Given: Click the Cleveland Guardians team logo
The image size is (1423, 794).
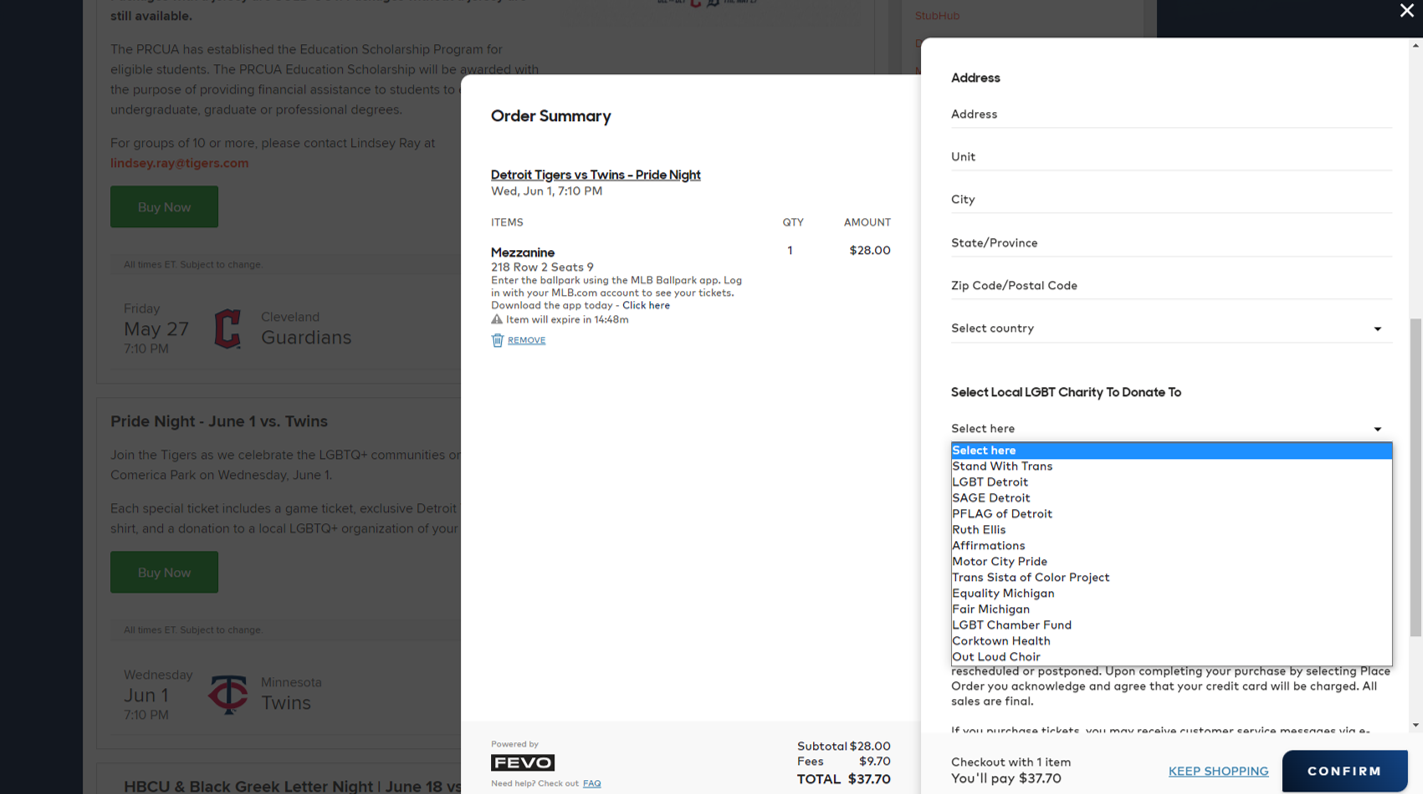Looking at the screenshot, I should [x=228, y=329].
